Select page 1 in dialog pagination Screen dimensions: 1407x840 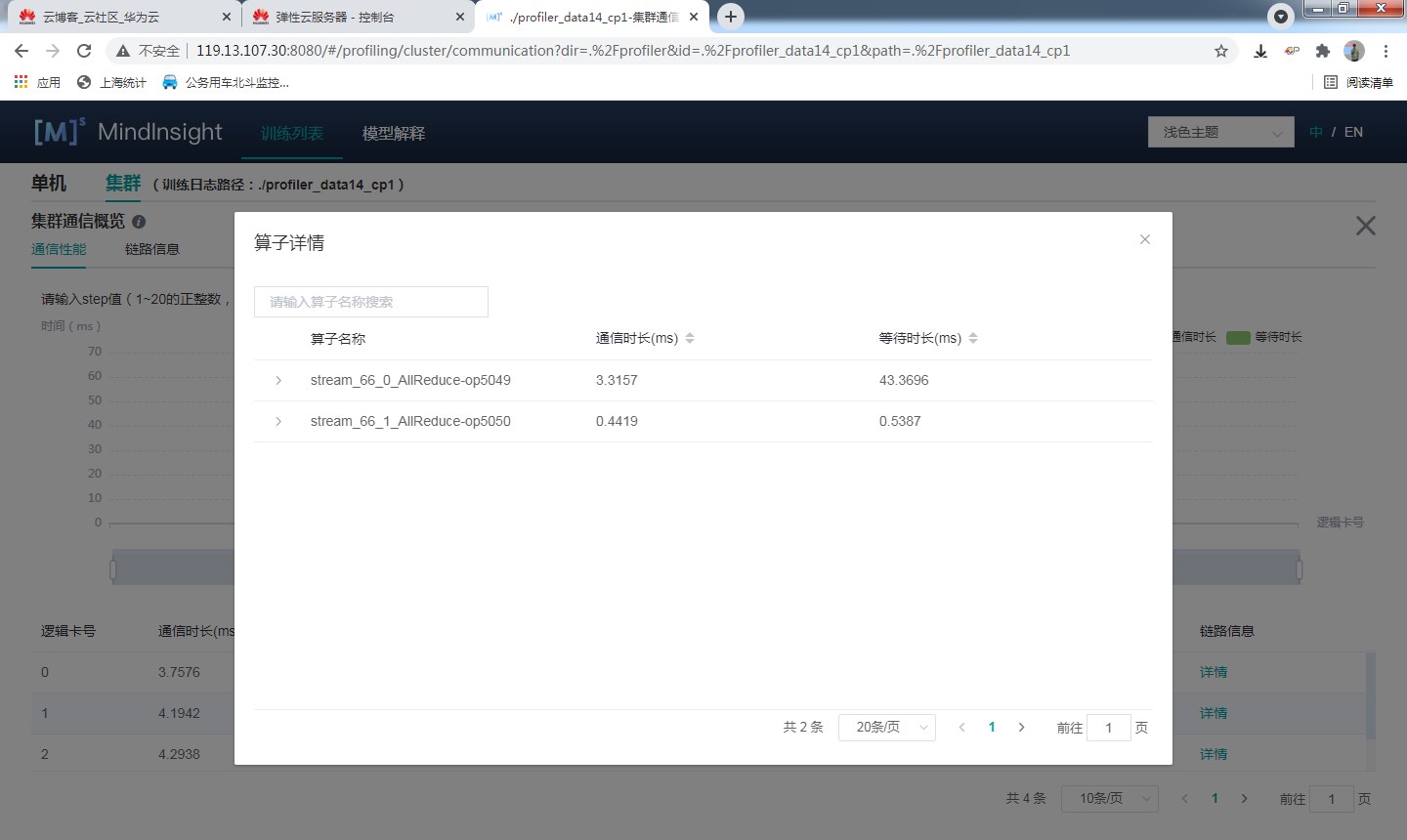(992, 727)
